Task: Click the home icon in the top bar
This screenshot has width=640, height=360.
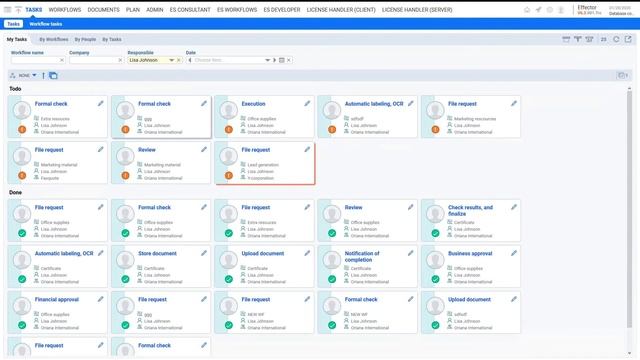Action: click(x=527, y=10)
